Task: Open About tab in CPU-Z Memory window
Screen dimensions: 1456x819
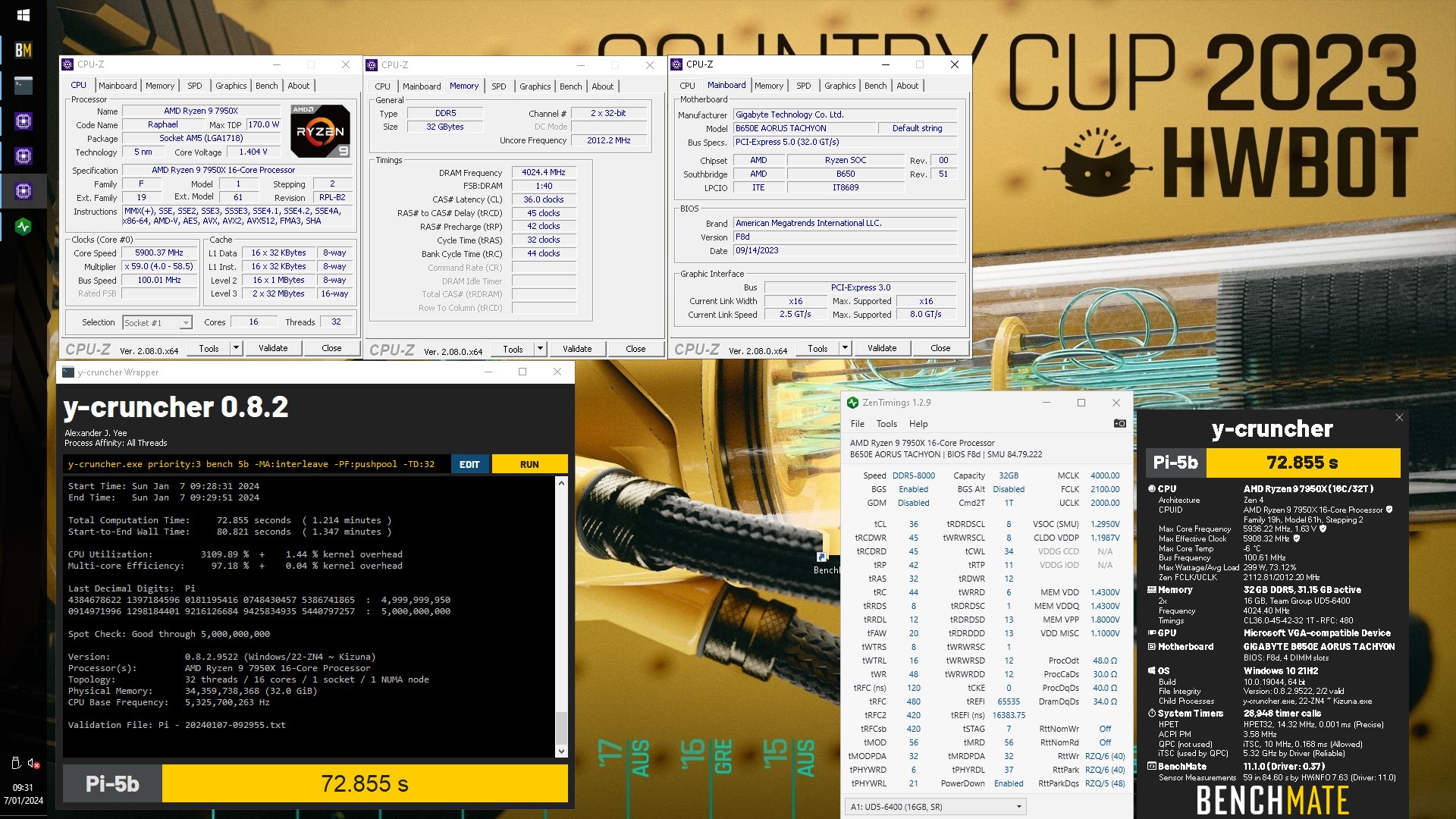Action: click(603, 86)
